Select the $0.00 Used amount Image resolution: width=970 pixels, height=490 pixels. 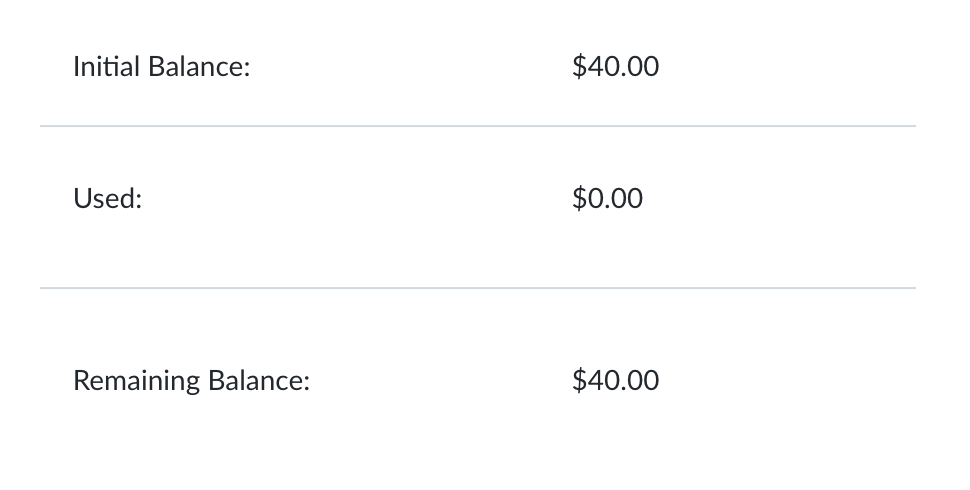pos(607,199)
